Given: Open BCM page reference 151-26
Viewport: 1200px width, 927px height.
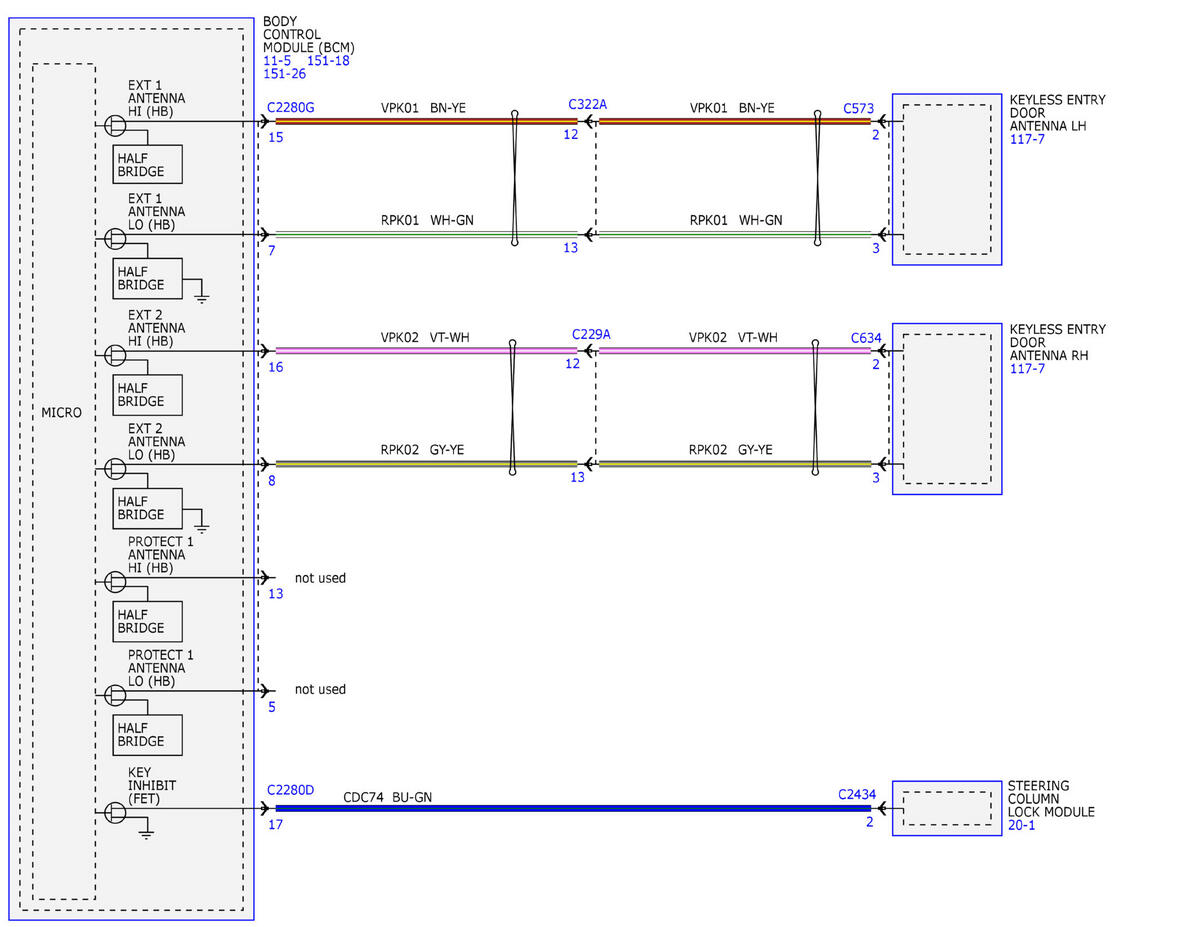Looking at the screenshot, I should click(284, 74).
